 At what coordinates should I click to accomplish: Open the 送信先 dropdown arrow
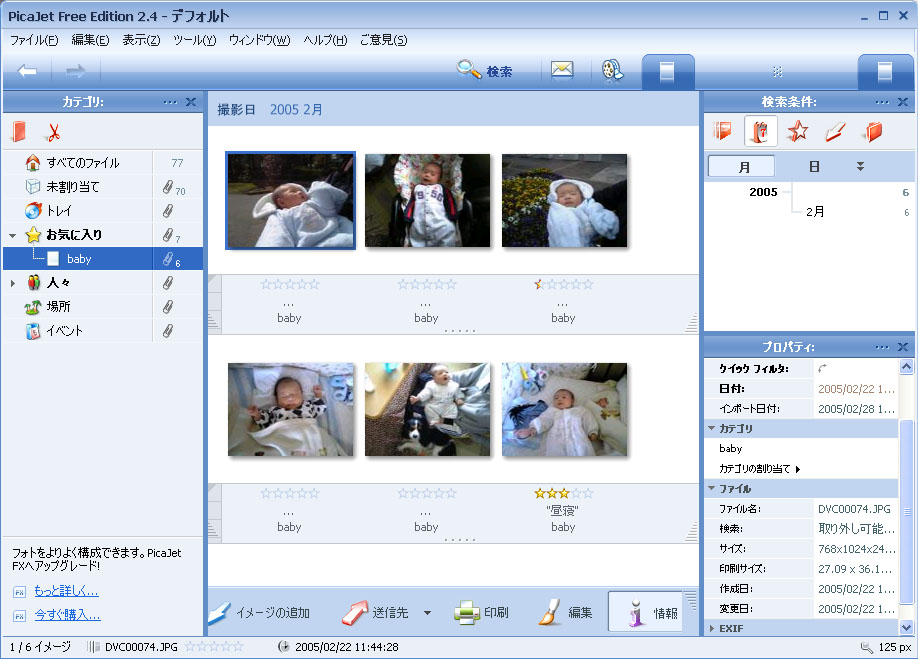(427, 613)
